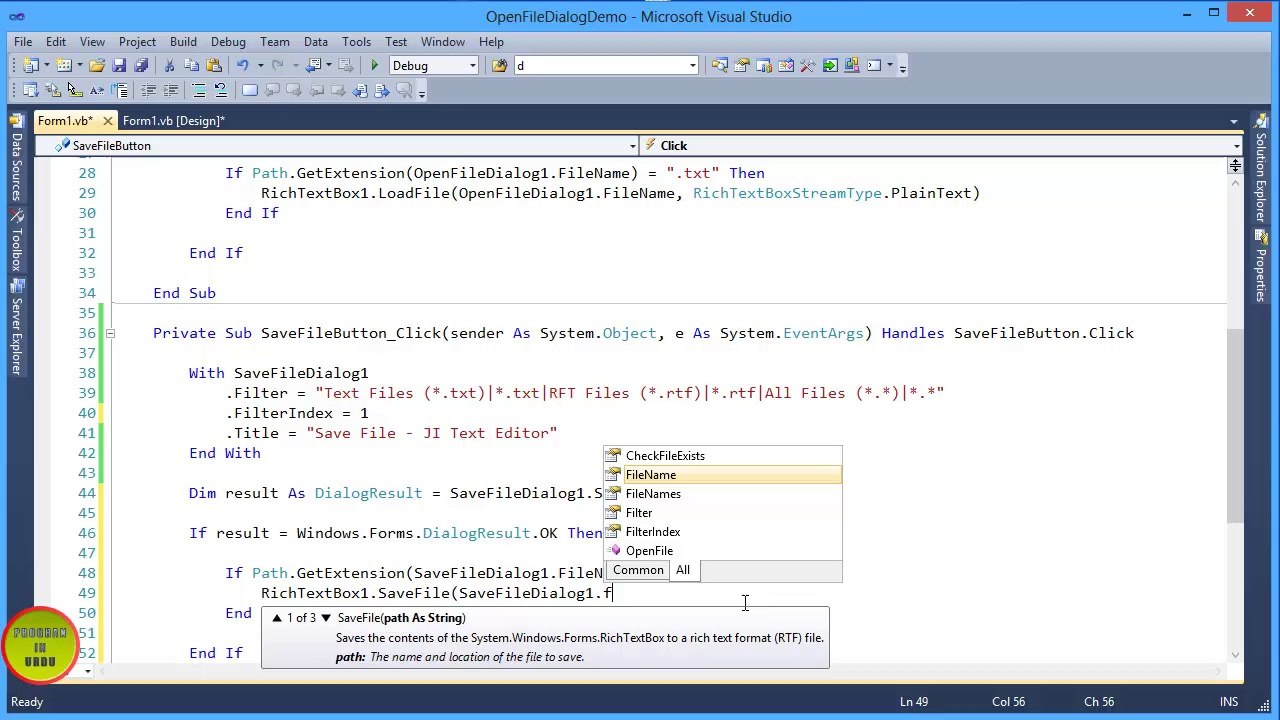Open the Build menu
Screen dimensions: 1280x720
[183, 42]
